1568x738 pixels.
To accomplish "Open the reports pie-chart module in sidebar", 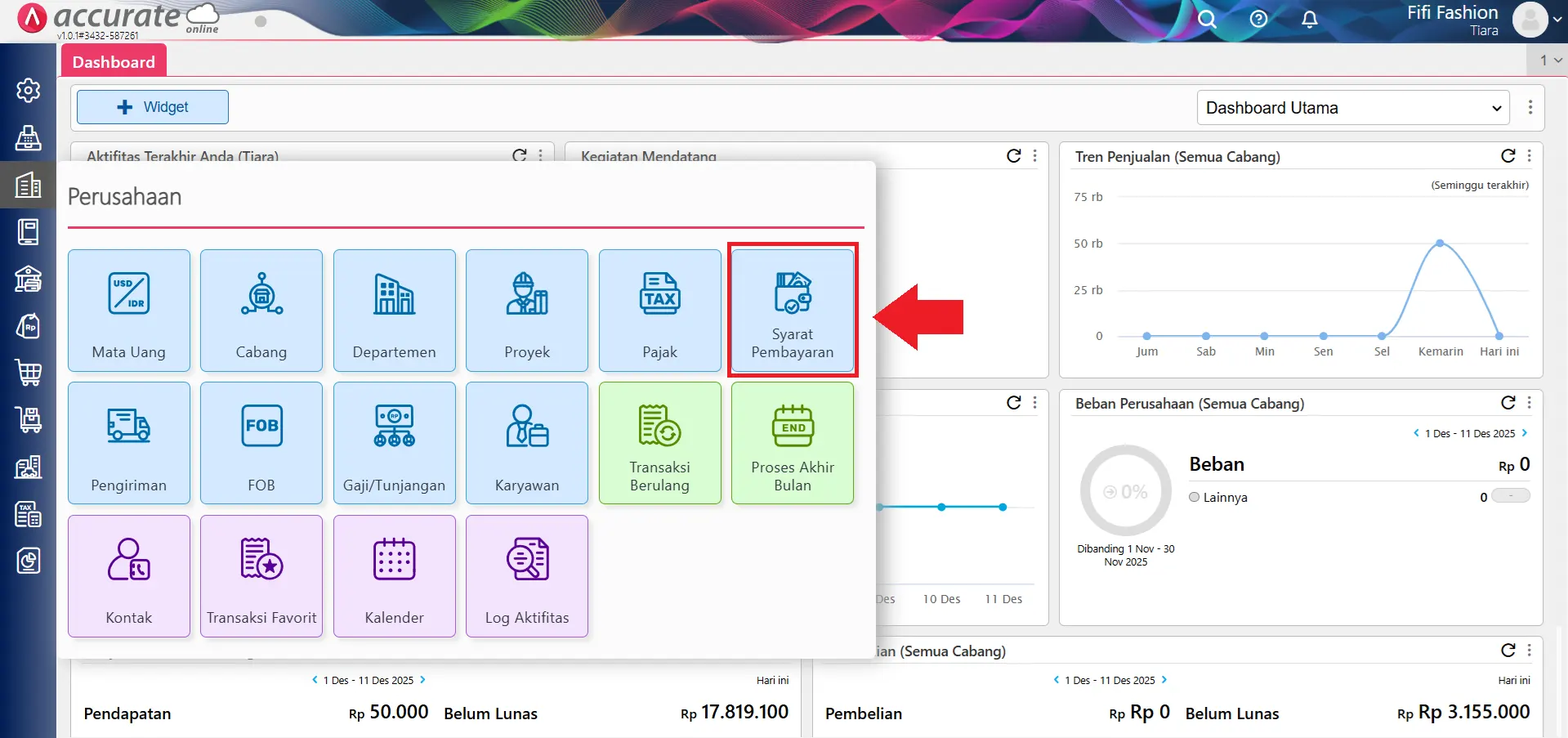I will 29,561.
